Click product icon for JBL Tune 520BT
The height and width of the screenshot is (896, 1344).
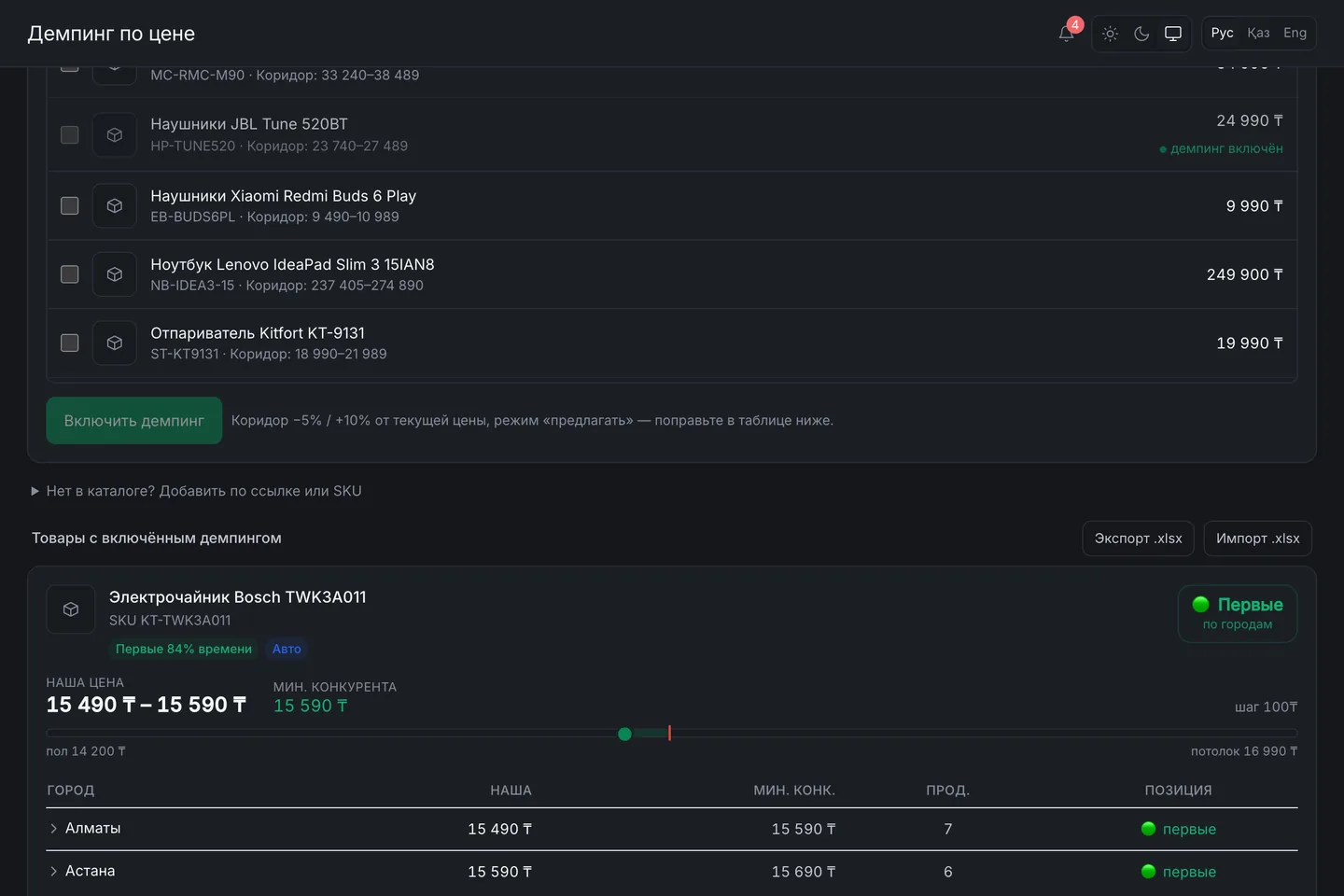point(115,134)
